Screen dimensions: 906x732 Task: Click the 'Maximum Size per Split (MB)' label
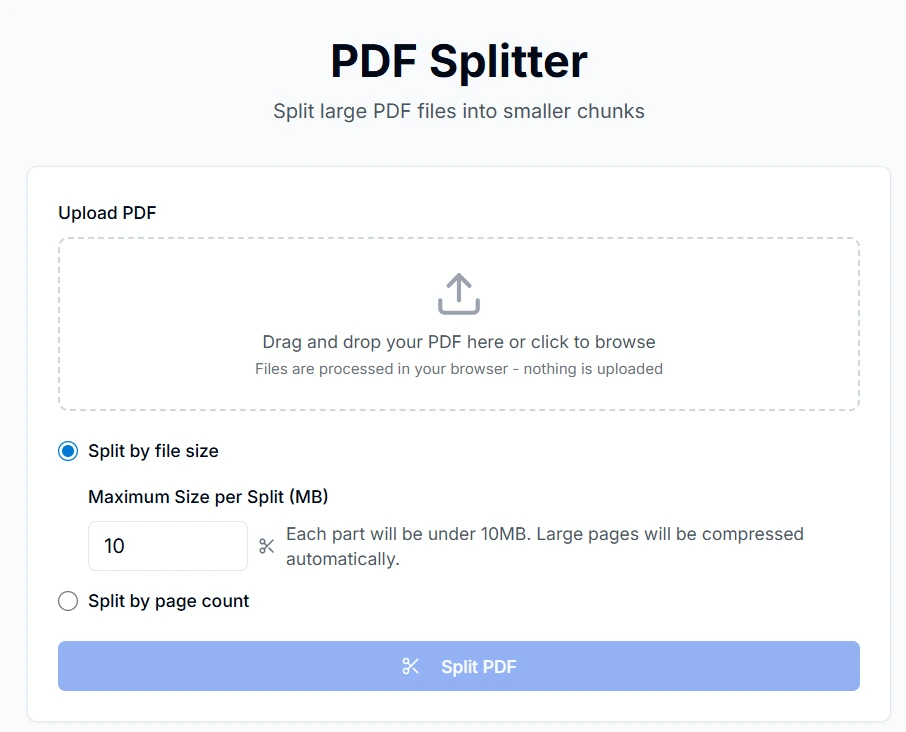(x=208, y=496)
